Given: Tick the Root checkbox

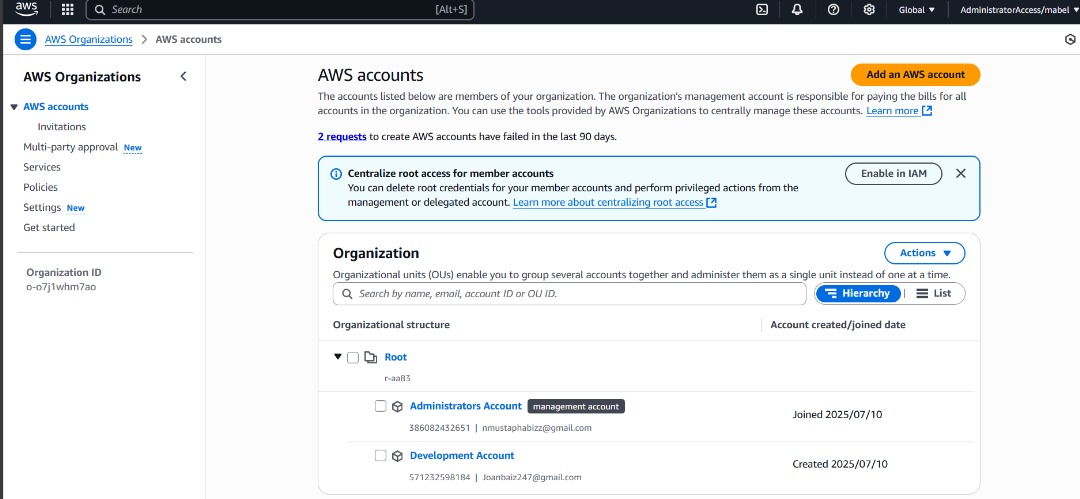Looking at the screenshot, I should (353, 357).
